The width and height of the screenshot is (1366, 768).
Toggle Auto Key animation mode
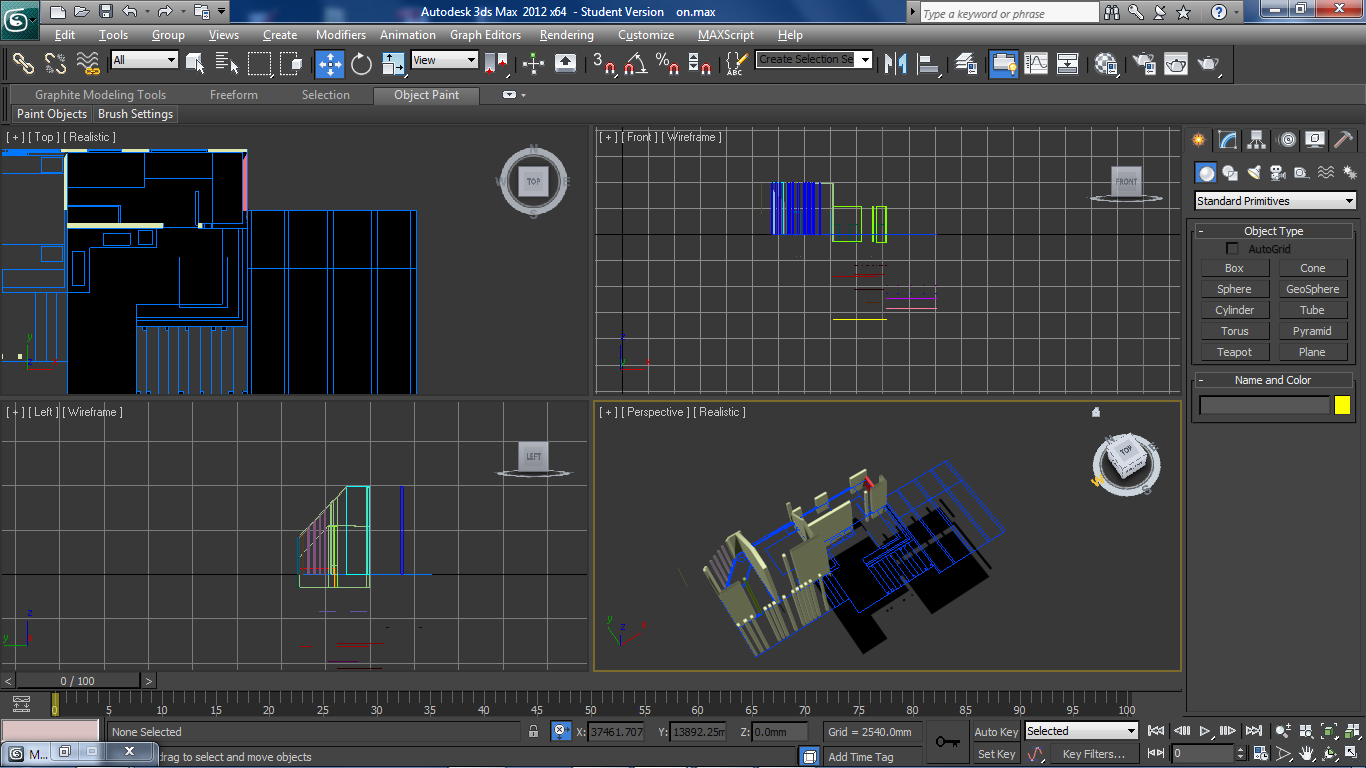coord(996,731)
